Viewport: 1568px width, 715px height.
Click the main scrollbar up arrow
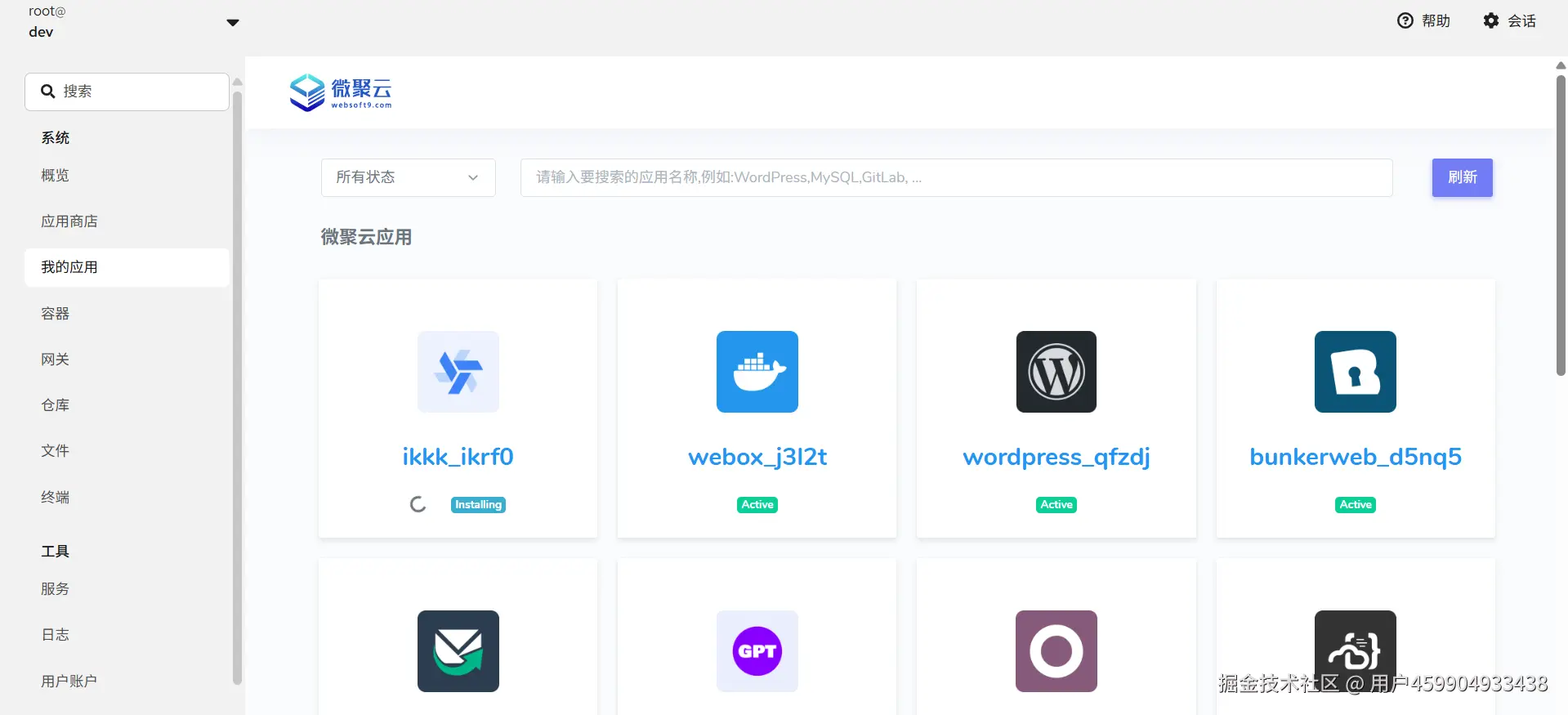(x=1561, y=65)
